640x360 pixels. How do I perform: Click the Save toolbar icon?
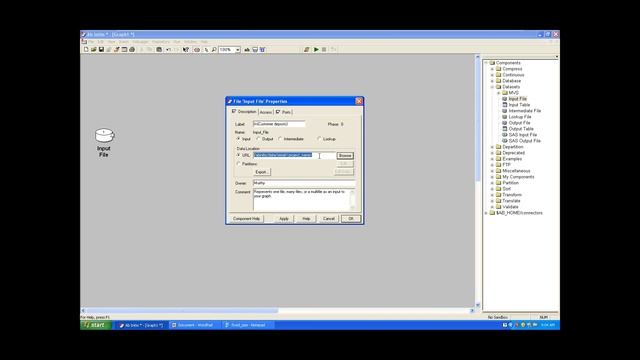101,49
